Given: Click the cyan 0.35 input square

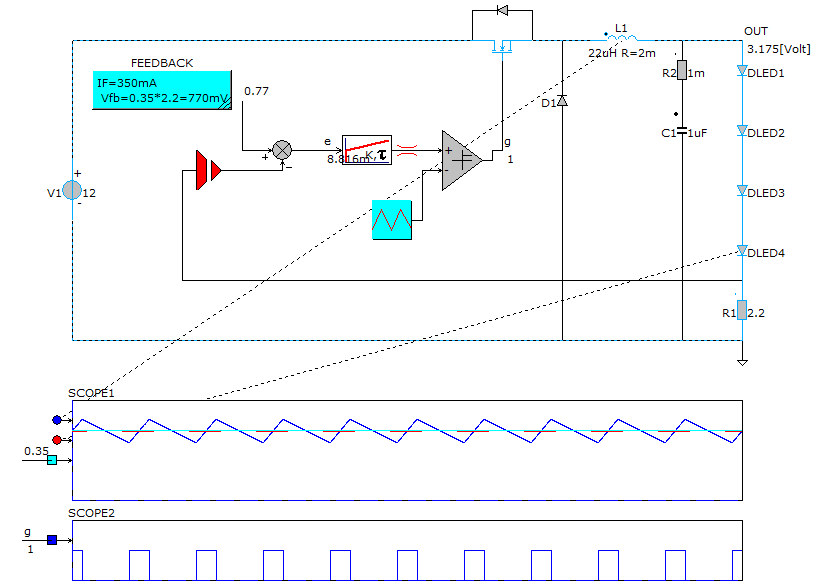Looking at the screenshot, I should coord(52,460).
